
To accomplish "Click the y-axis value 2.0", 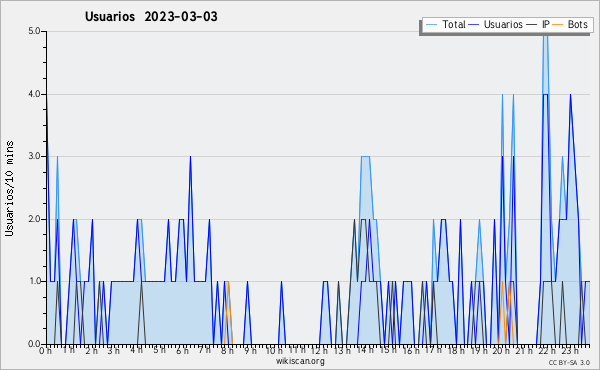I will tap(34, 219).
